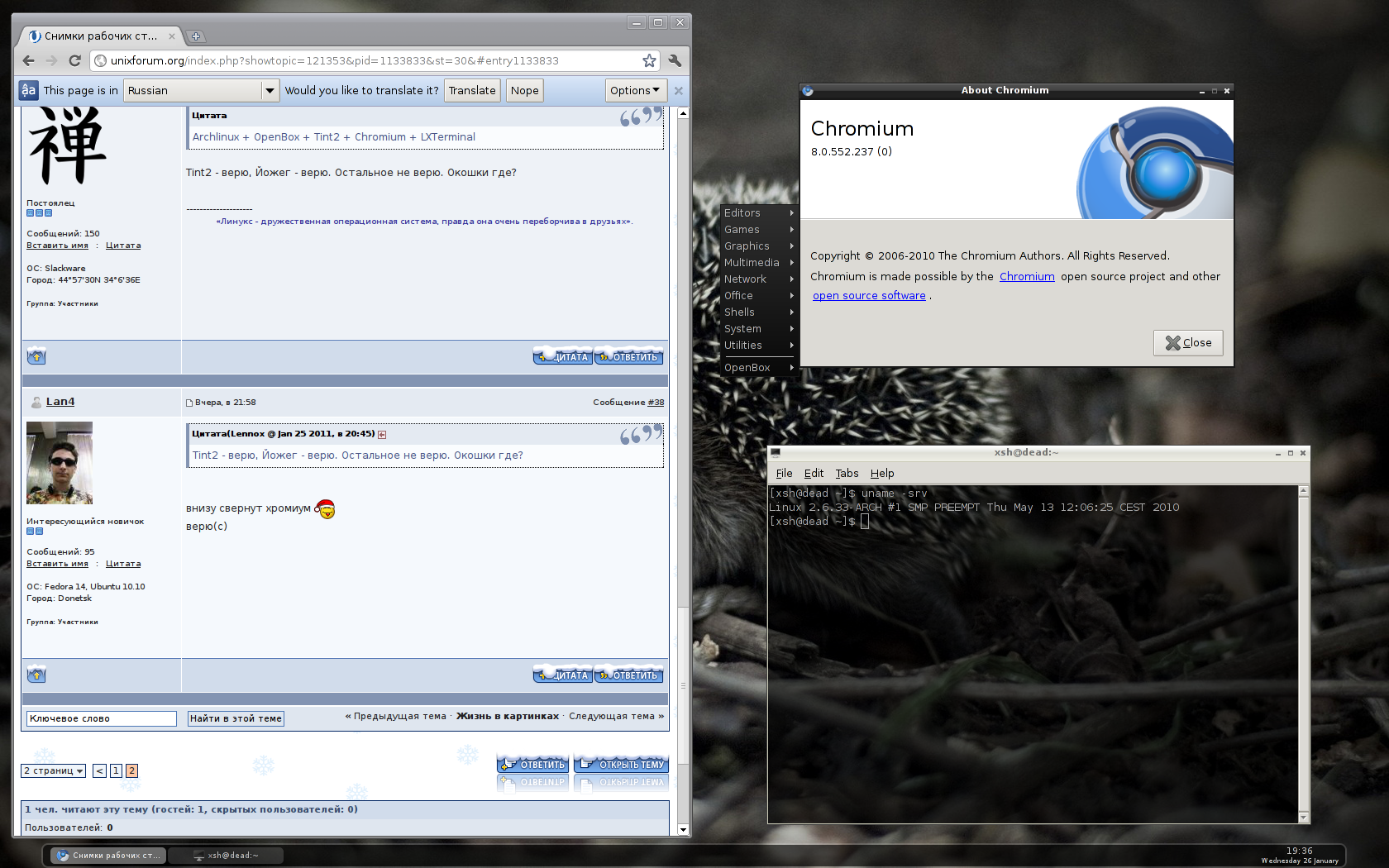Click the Nope button
This screenshot has height=868, width=1389.
pos(524,91)
